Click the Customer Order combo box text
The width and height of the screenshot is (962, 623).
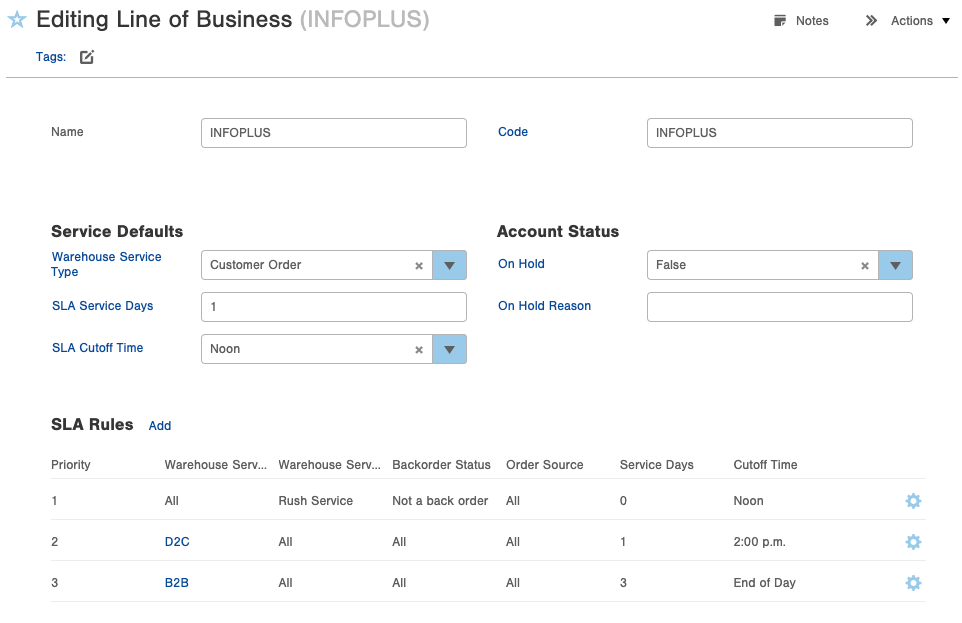click(x=255, y=265)
